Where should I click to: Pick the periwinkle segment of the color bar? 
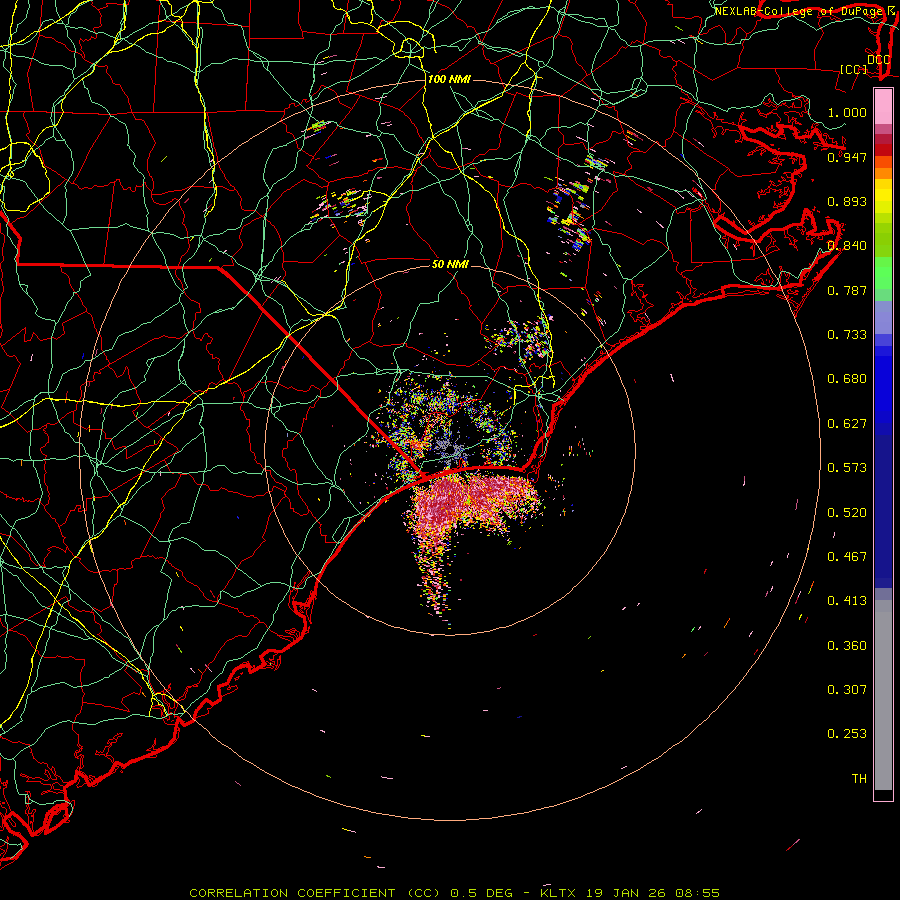coord(883,317)
